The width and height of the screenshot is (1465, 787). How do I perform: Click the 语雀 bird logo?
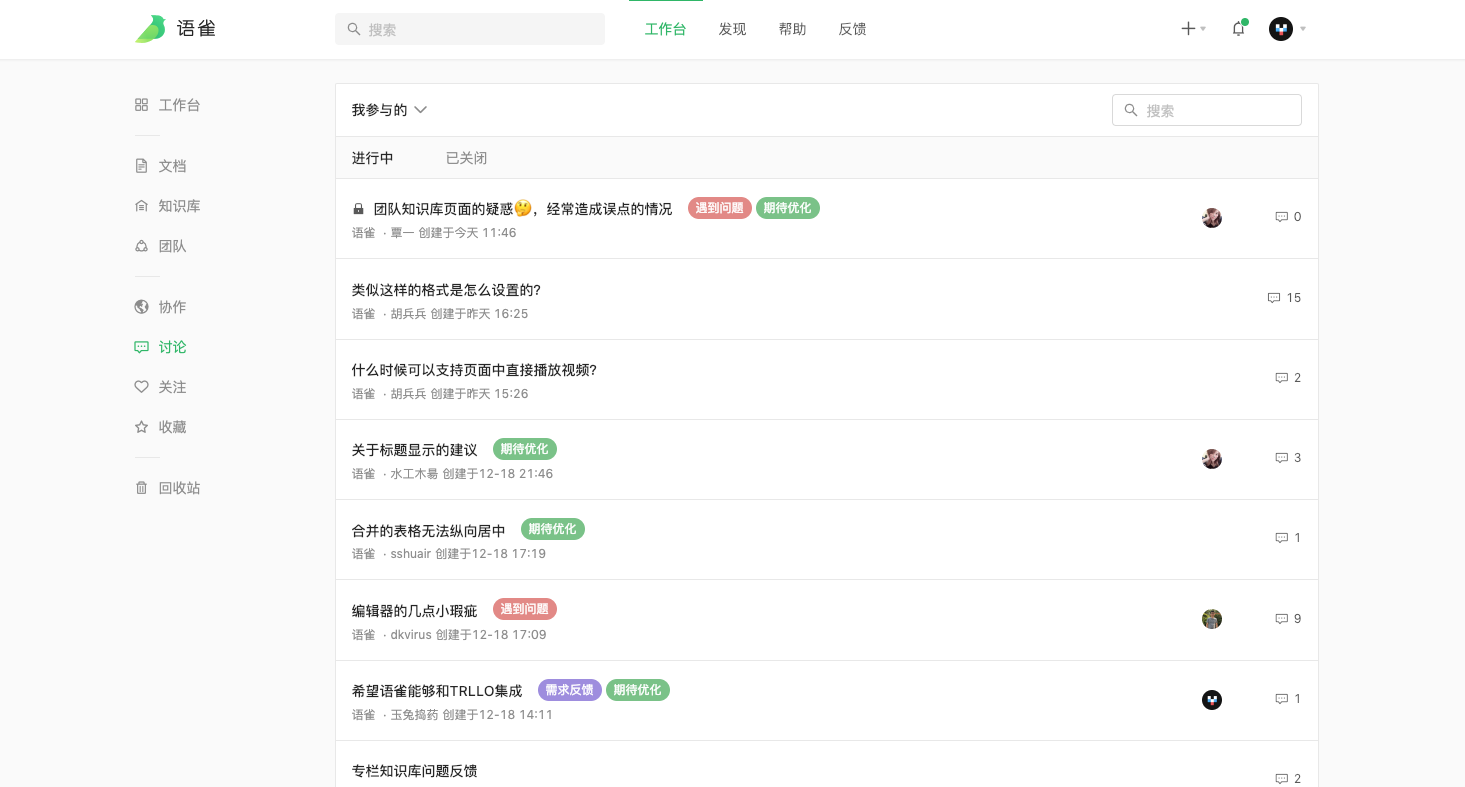(151, 29)
